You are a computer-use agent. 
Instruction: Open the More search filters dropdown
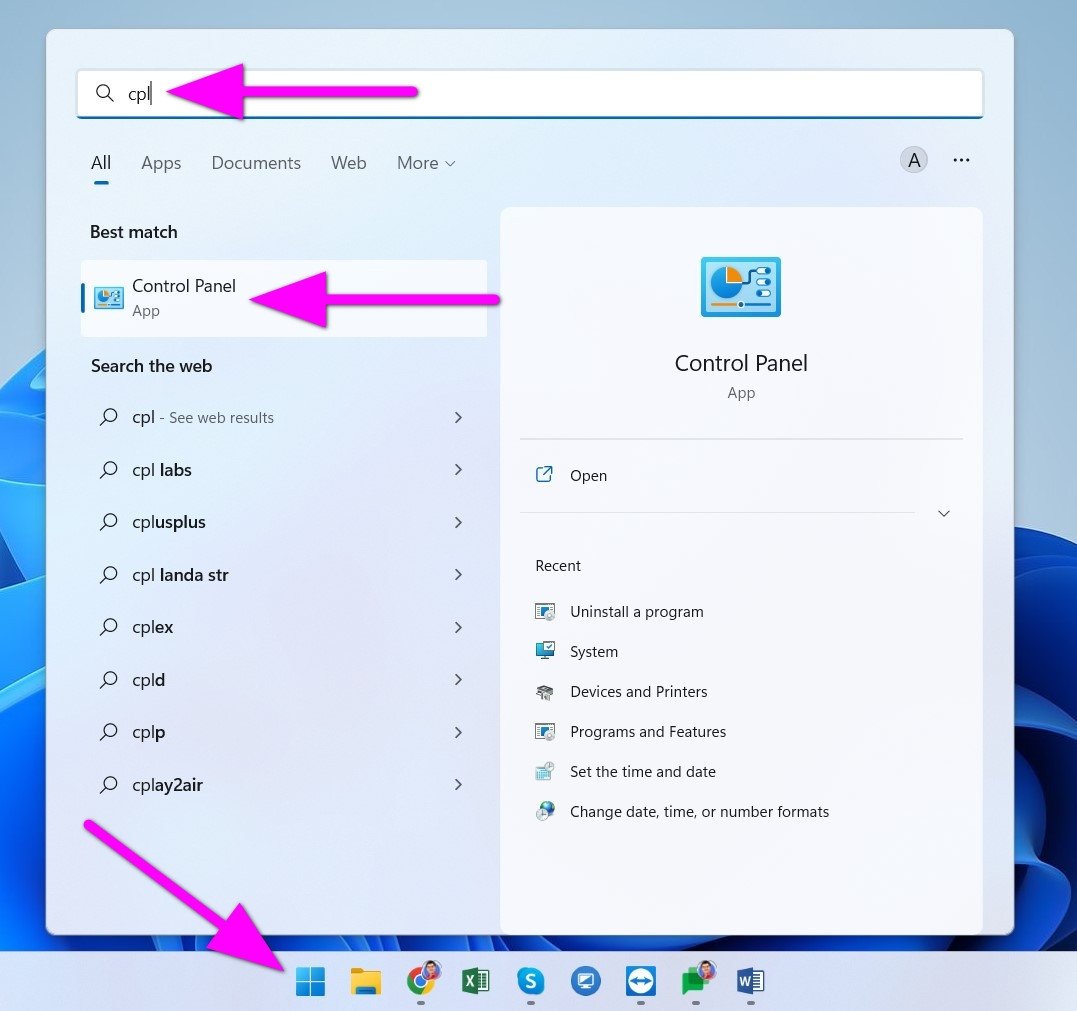point(425,163)
